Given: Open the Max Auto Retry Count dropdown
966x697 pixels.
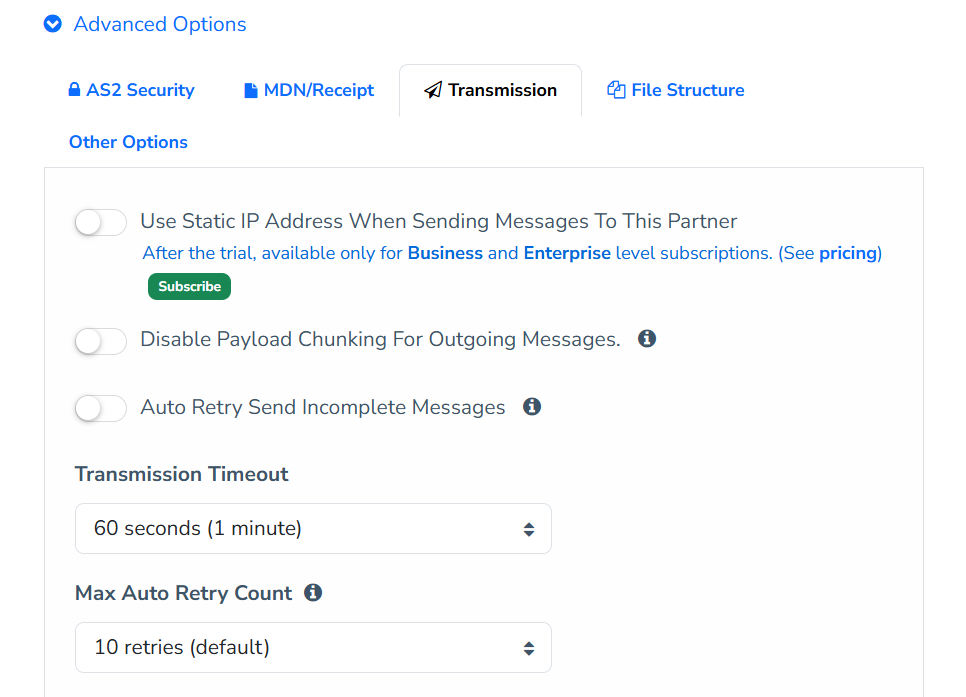Looking at the screenshot, I should 313,648.
